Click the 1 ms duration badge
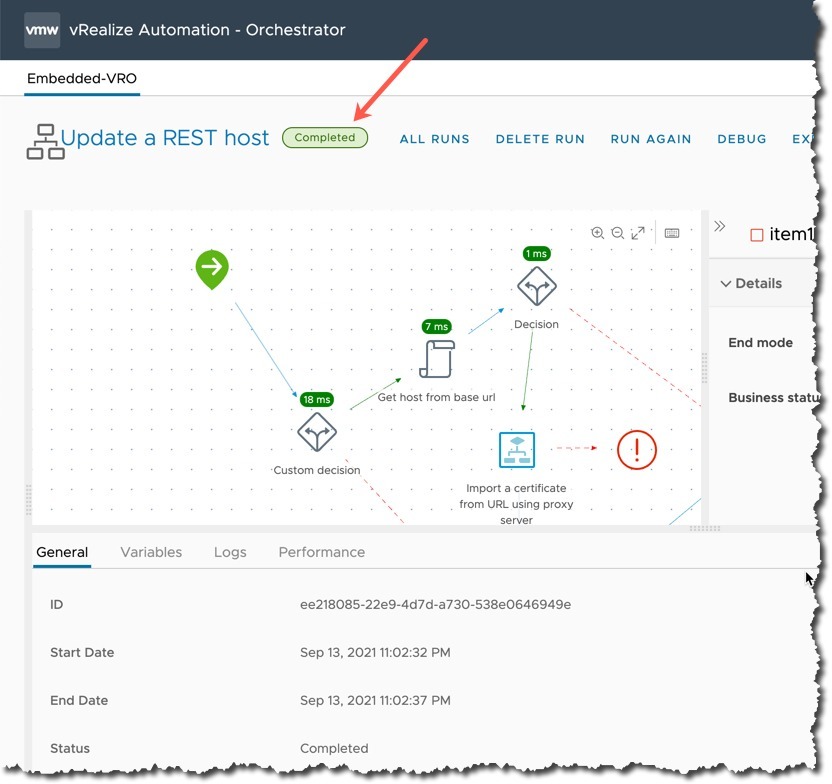The image size is (832, 784). (536, 254)
